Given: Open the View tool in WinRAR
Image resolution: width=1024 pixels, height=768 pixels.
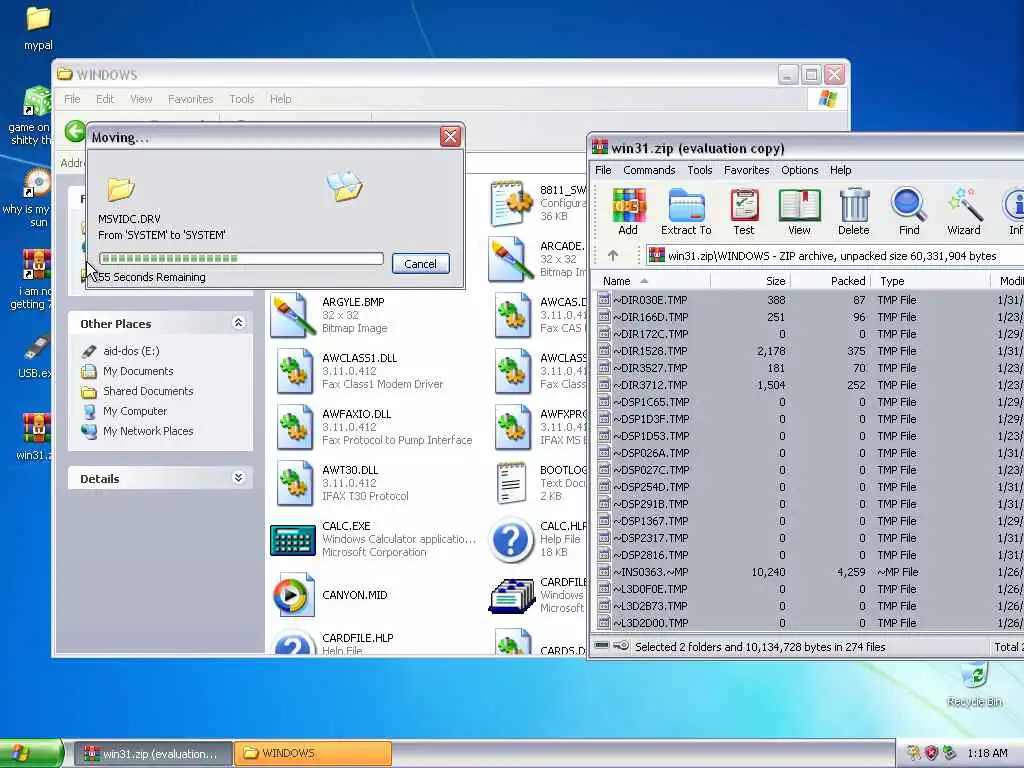Looking at the screenshot, I should tap(799, 211).
